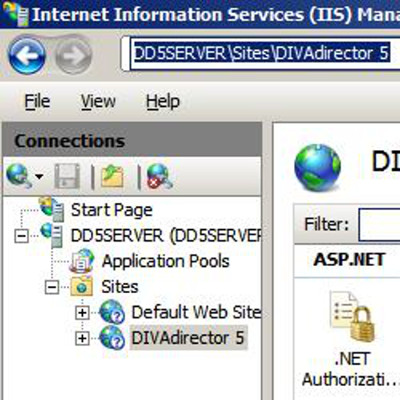
Task: Collapse the DD5SERVER server node
Action: pos(22,236)
